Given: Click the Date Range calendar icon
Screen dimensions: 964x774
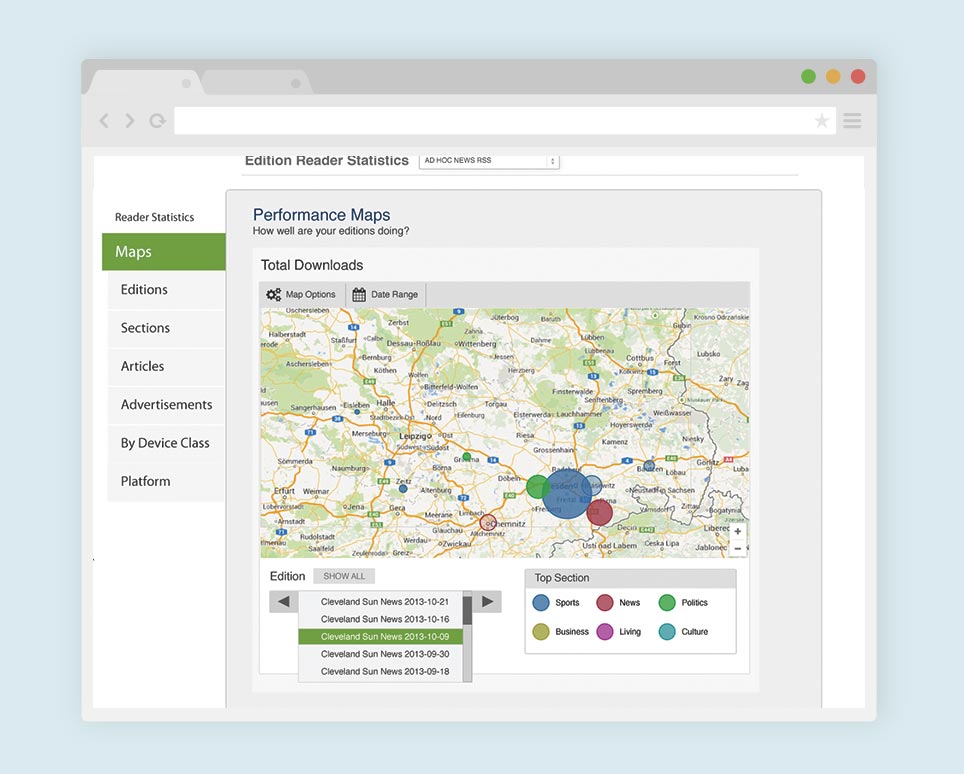Looking at the screenshot, I should tap(359, 294).
